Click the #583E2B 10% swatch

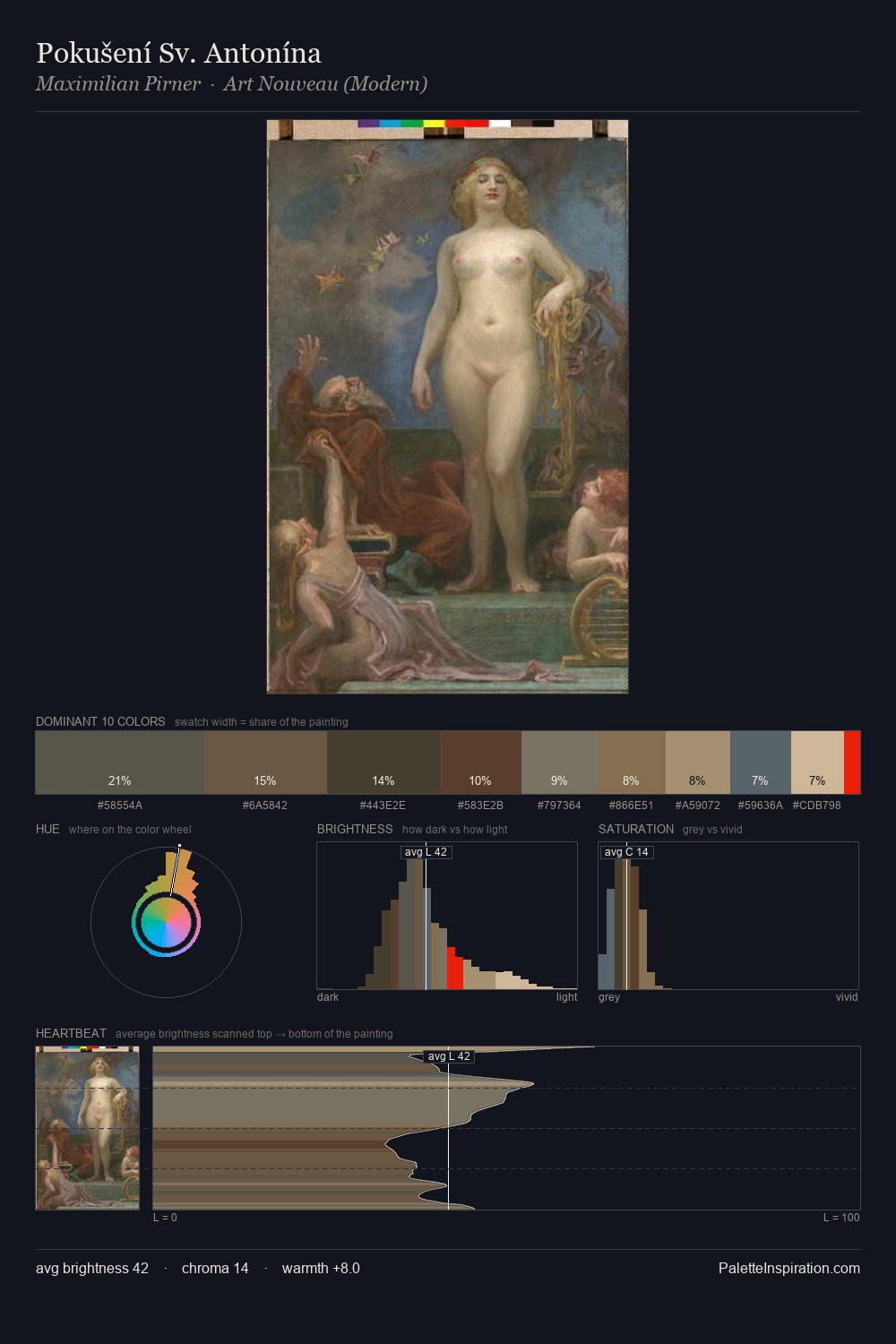480,762
